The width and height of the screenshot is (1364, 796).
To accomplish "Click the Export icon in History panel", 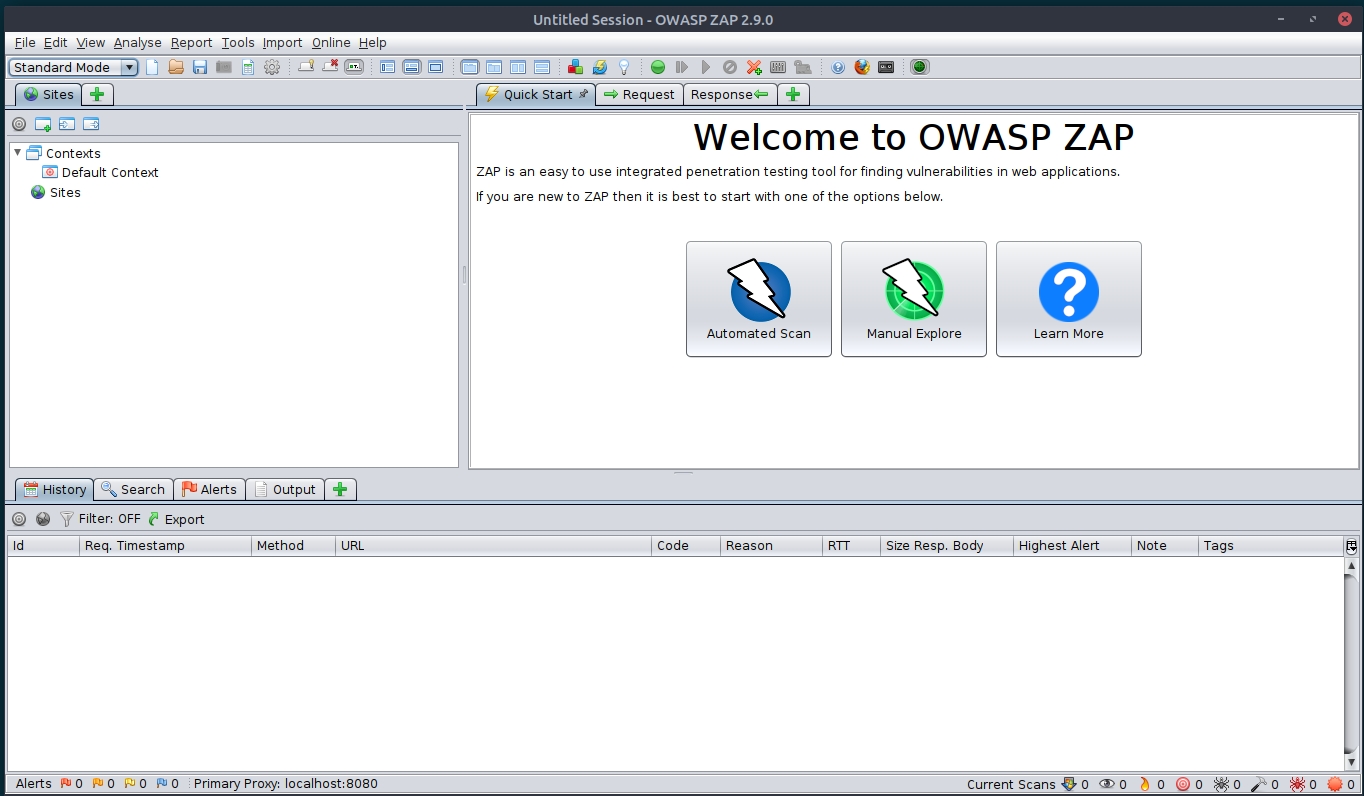I will (x=176, y=519).
